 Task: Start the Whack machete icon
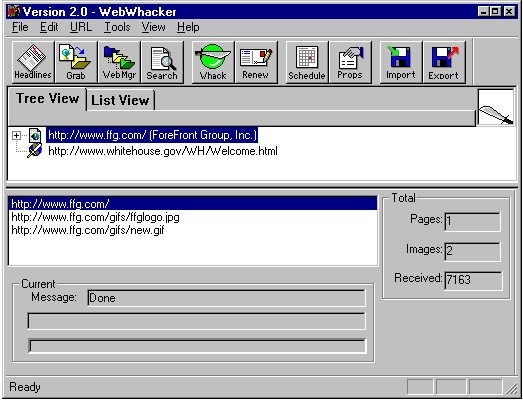click(x=213, y=62)
